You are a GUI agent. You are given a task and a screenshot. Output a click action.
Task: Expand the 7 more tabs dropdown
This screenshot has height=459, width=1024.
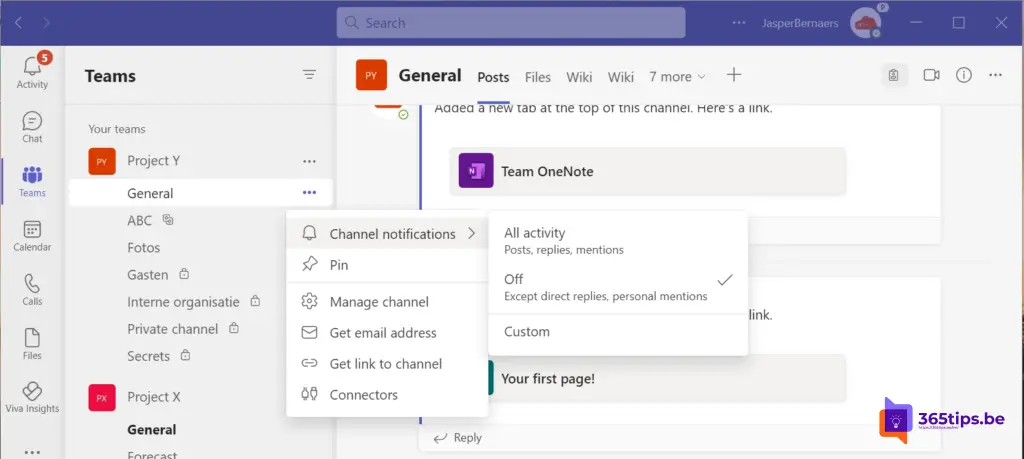[677, 76]
